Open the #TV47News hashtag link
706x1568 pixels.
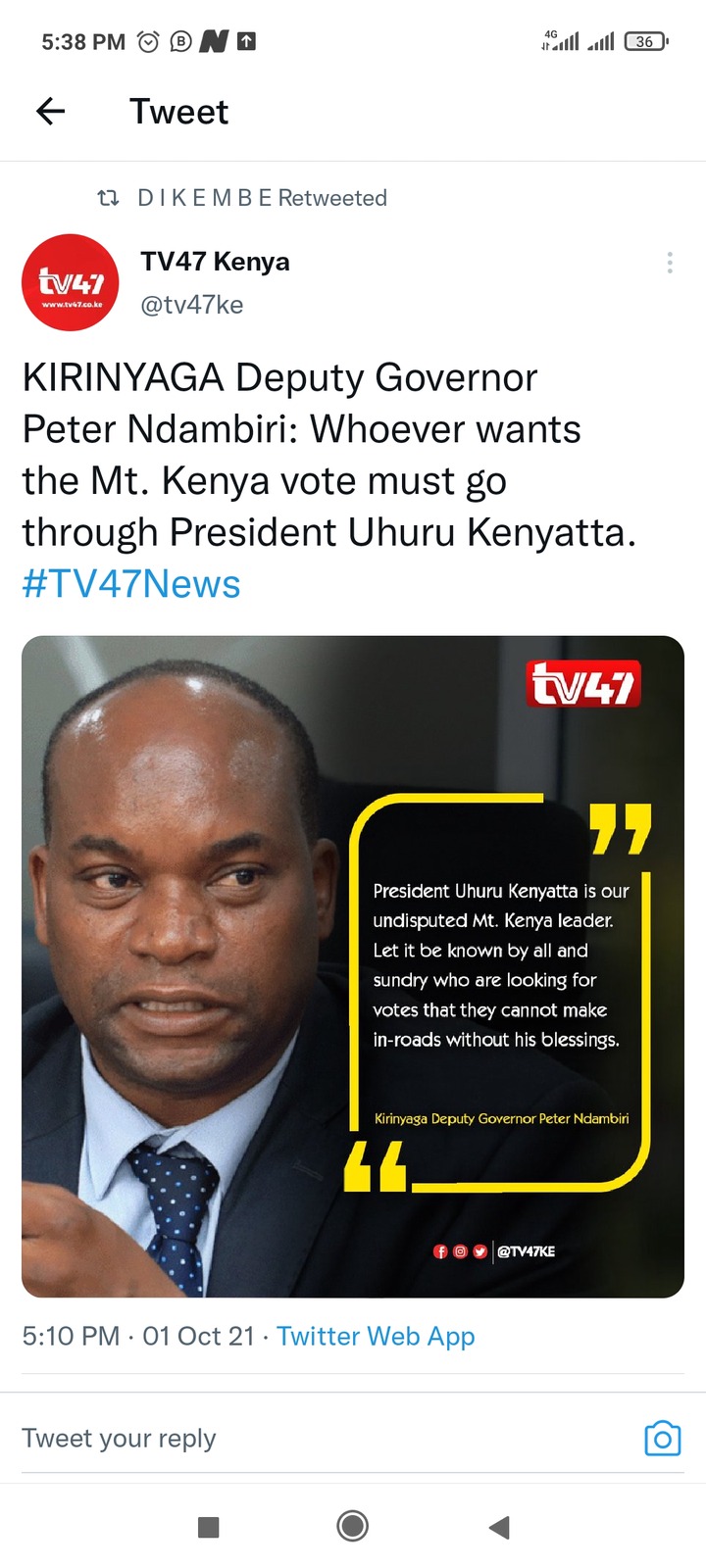pos(131,584)
